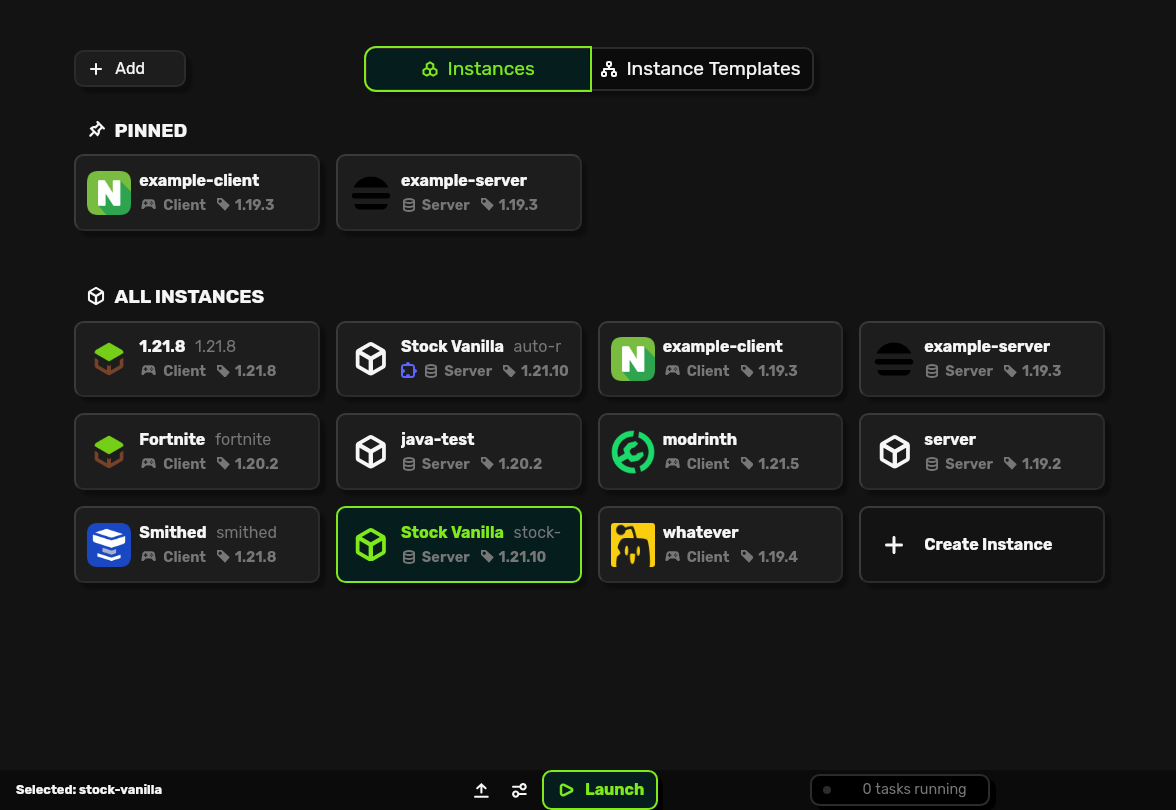This screenshot has height=810, width=1176.
Task: Click the Create Instance label
Action: (x=988, y=544)
